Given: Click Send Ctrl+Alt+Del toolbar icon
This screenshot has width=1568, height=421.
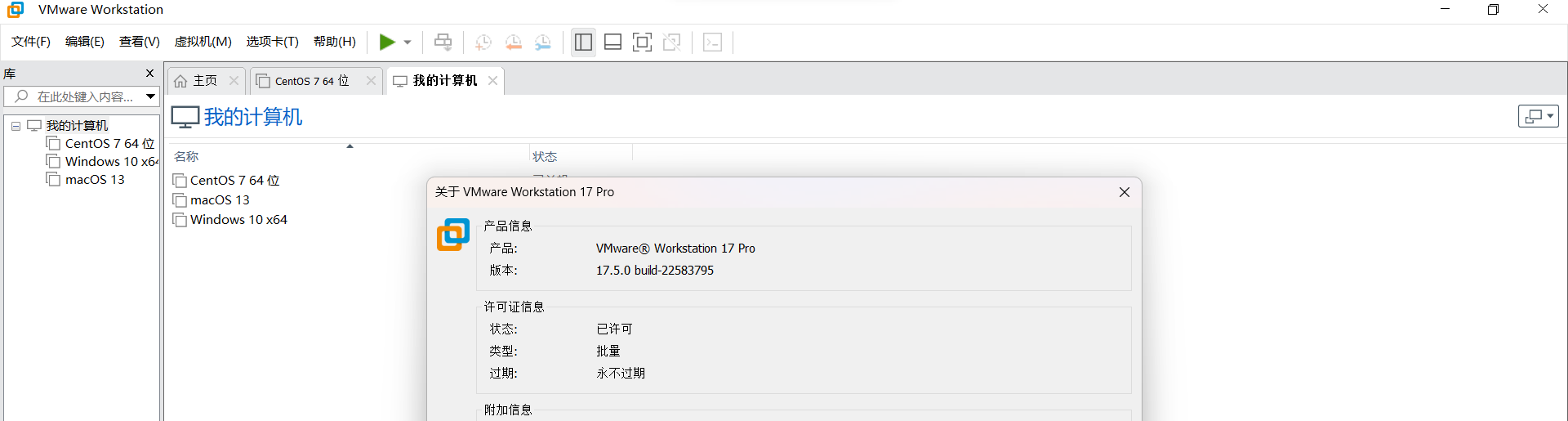Looking at the screenshot, I should click(443, 42).
